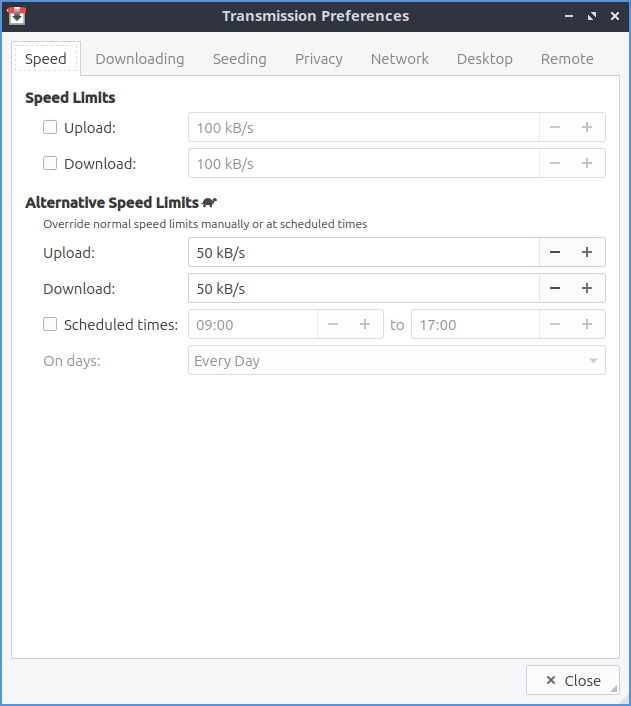Viewport: 631px width, 706px height.
Task: Click the Transmission app icon in title bar
Action: [x=16, y=16]
